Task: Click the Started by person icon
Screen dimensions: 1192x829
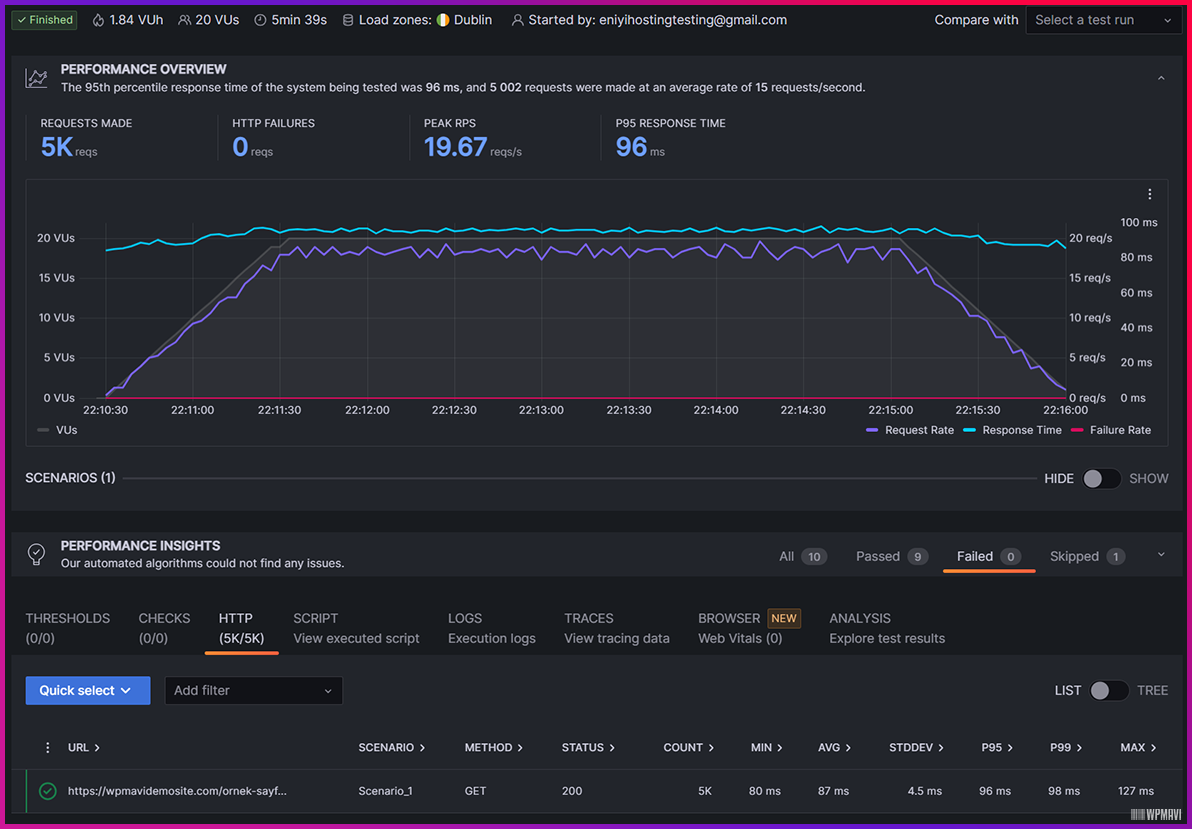Action: (517, 21)
